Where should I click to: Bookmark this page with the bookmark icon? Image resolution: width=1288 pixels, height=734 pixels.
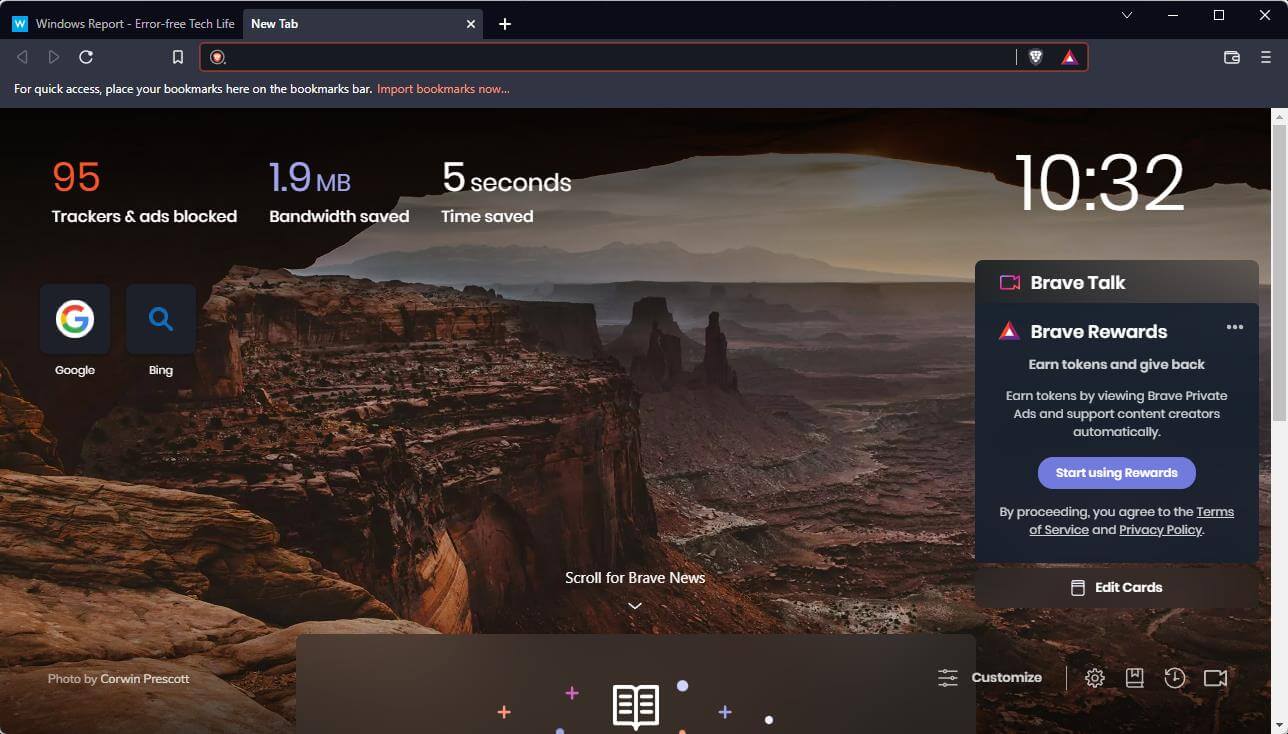pos(178,57)
